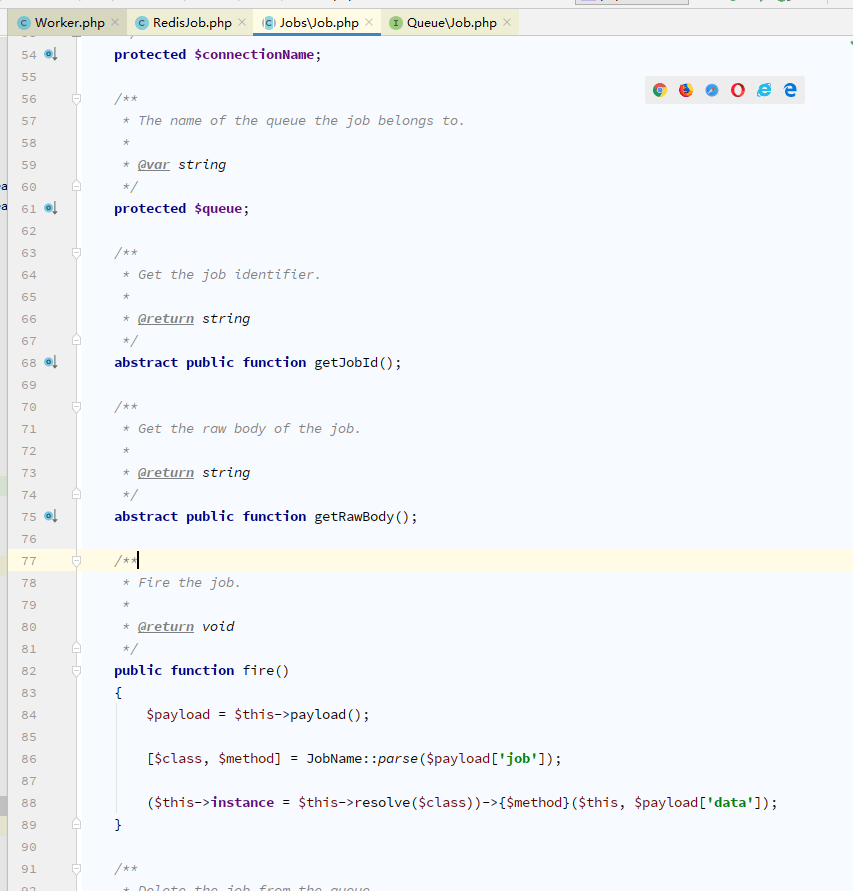Click "Get the job identifier." comment
This screenshot has width=853, height=891.
pos(229,274)
